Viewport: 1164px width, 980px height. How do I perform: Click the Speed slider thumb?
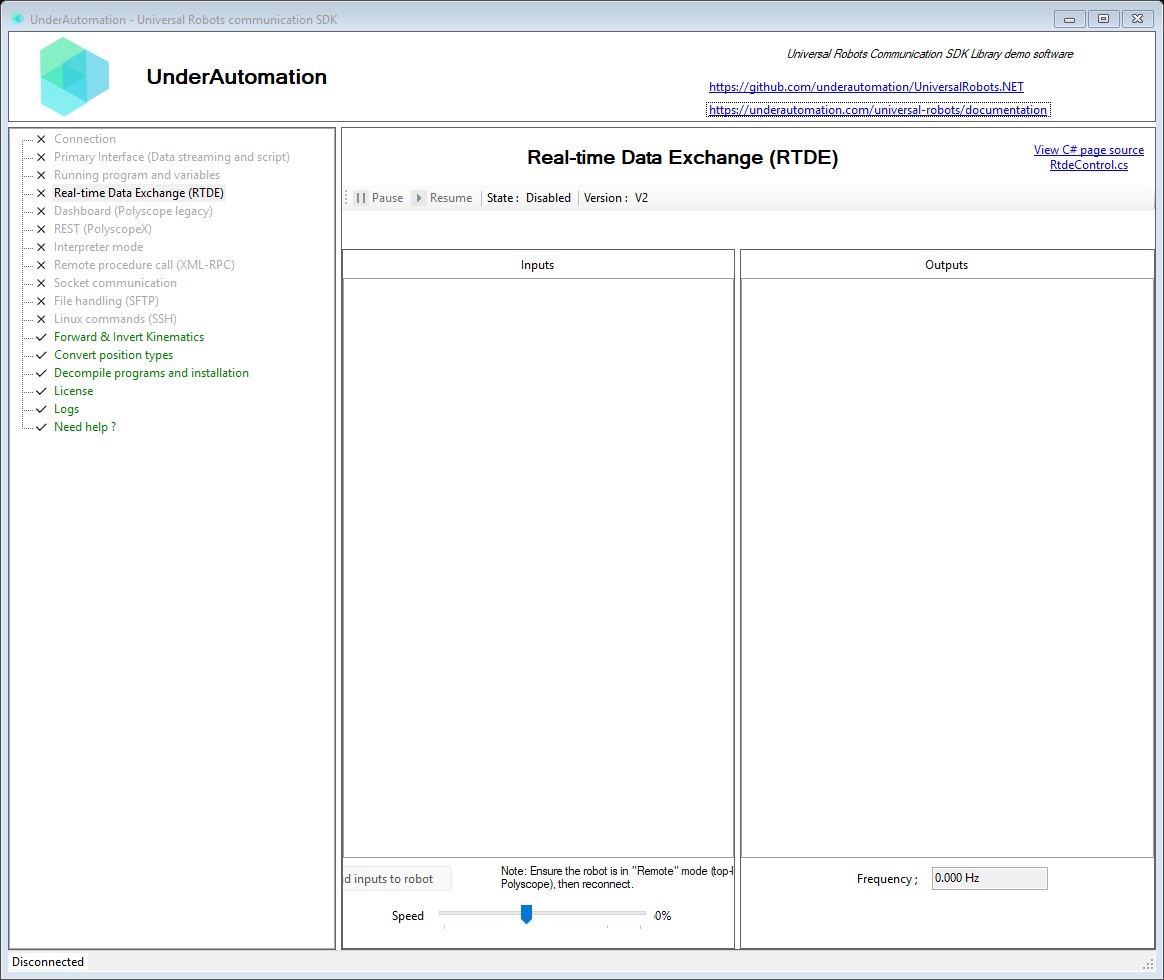click(x=526, y=914)
